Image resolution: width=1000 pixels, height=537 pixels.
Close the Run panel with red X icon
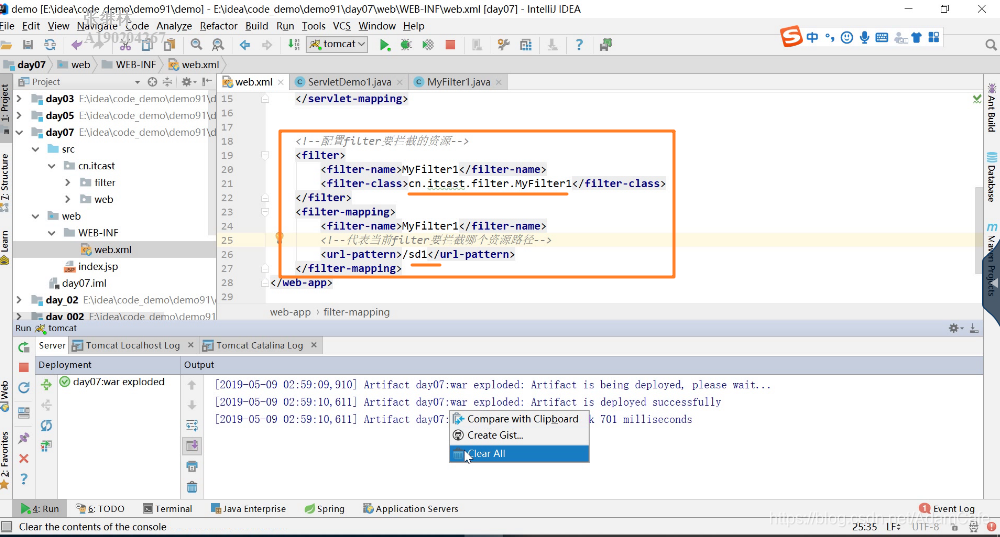coord(24,459)
